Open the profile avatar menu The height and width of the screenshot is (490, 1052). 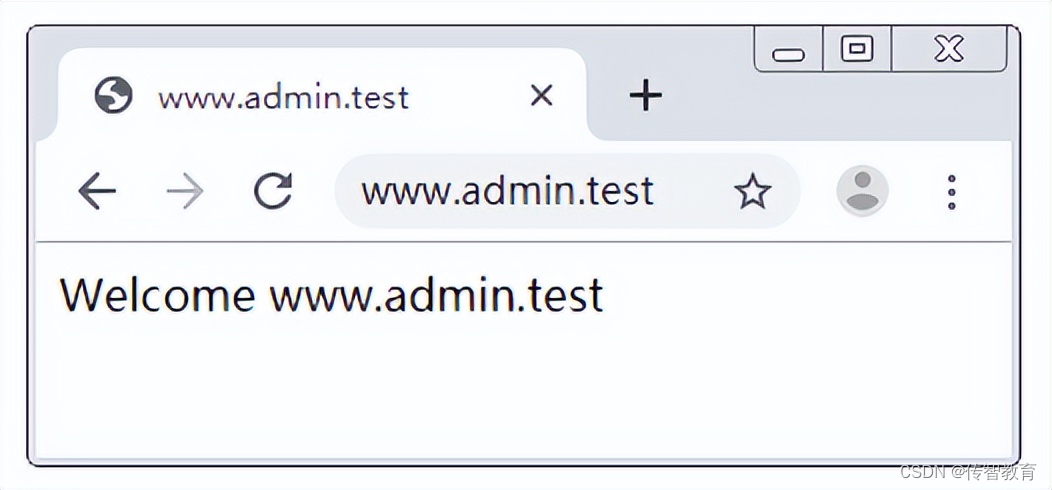(x=862, y=191)
